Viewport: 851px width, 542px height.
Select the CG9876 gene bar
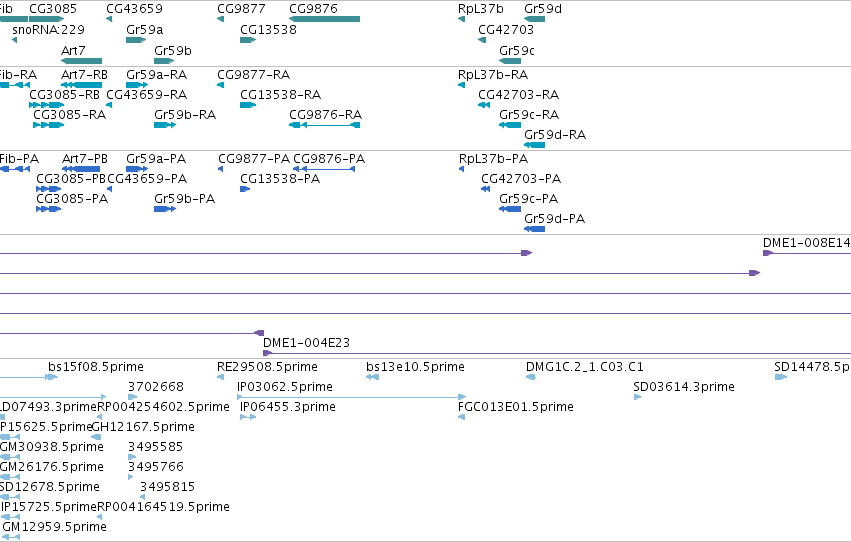(x=325, y=19)
